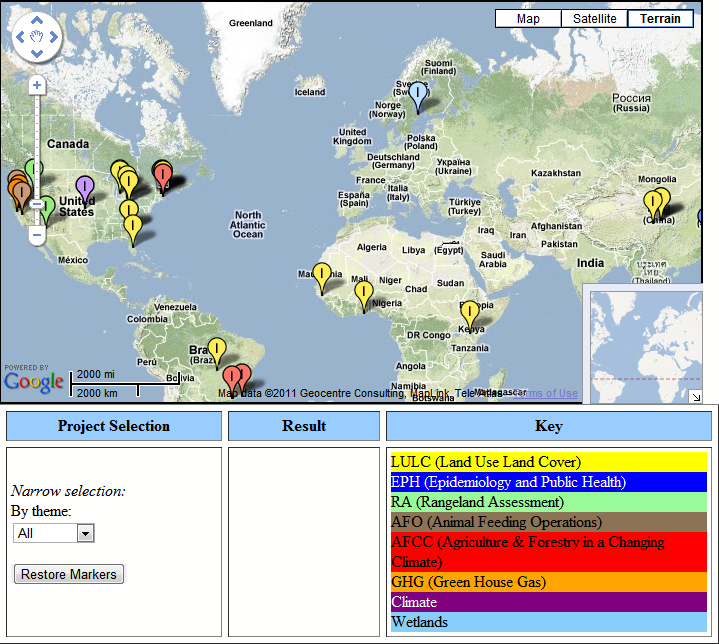The width and height of the screenshot is (719, 644).
Task: Switch to Map view
Action: tap(528, 19)
